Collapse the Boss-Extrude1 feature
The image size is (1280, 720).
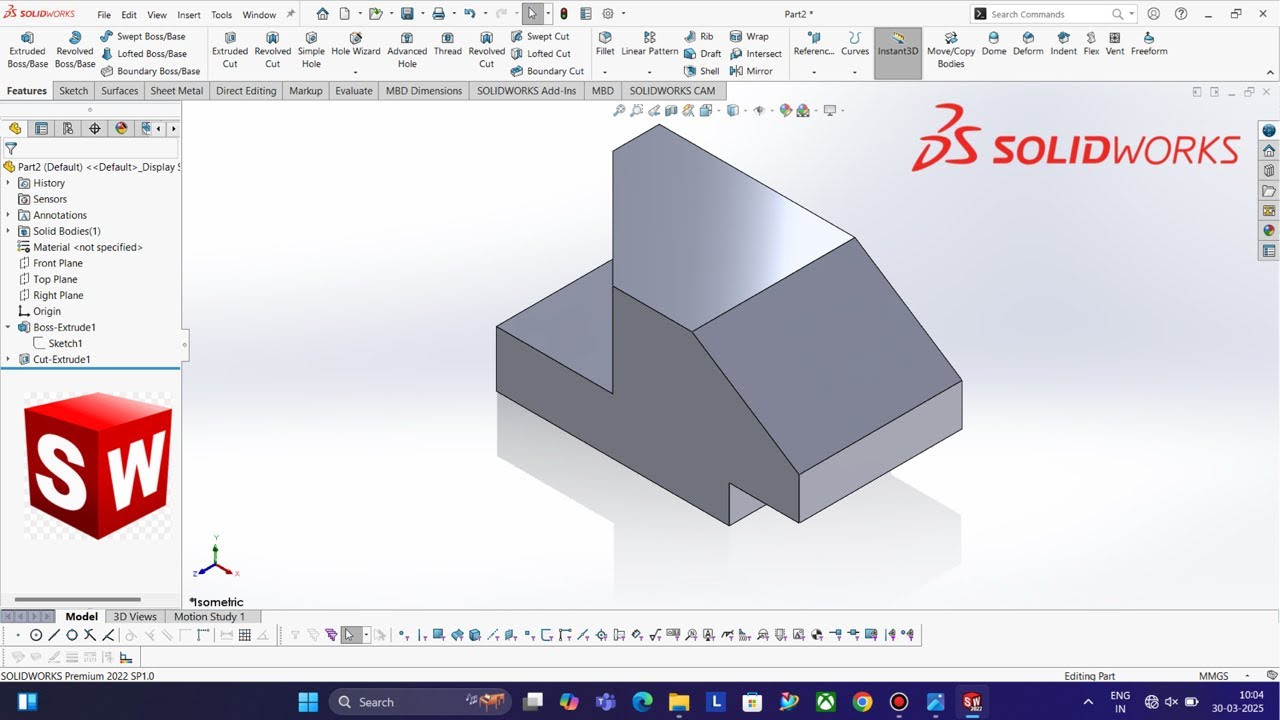pyautogui.click(x=8, y=327)
